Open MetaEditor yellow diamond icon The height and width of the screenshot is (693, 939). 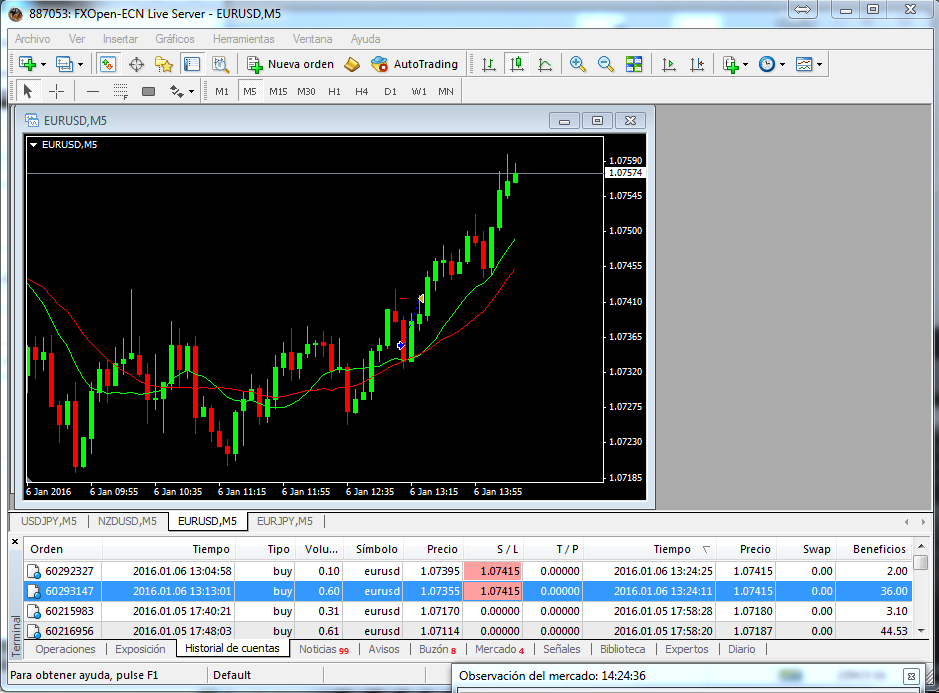point(352,64)
